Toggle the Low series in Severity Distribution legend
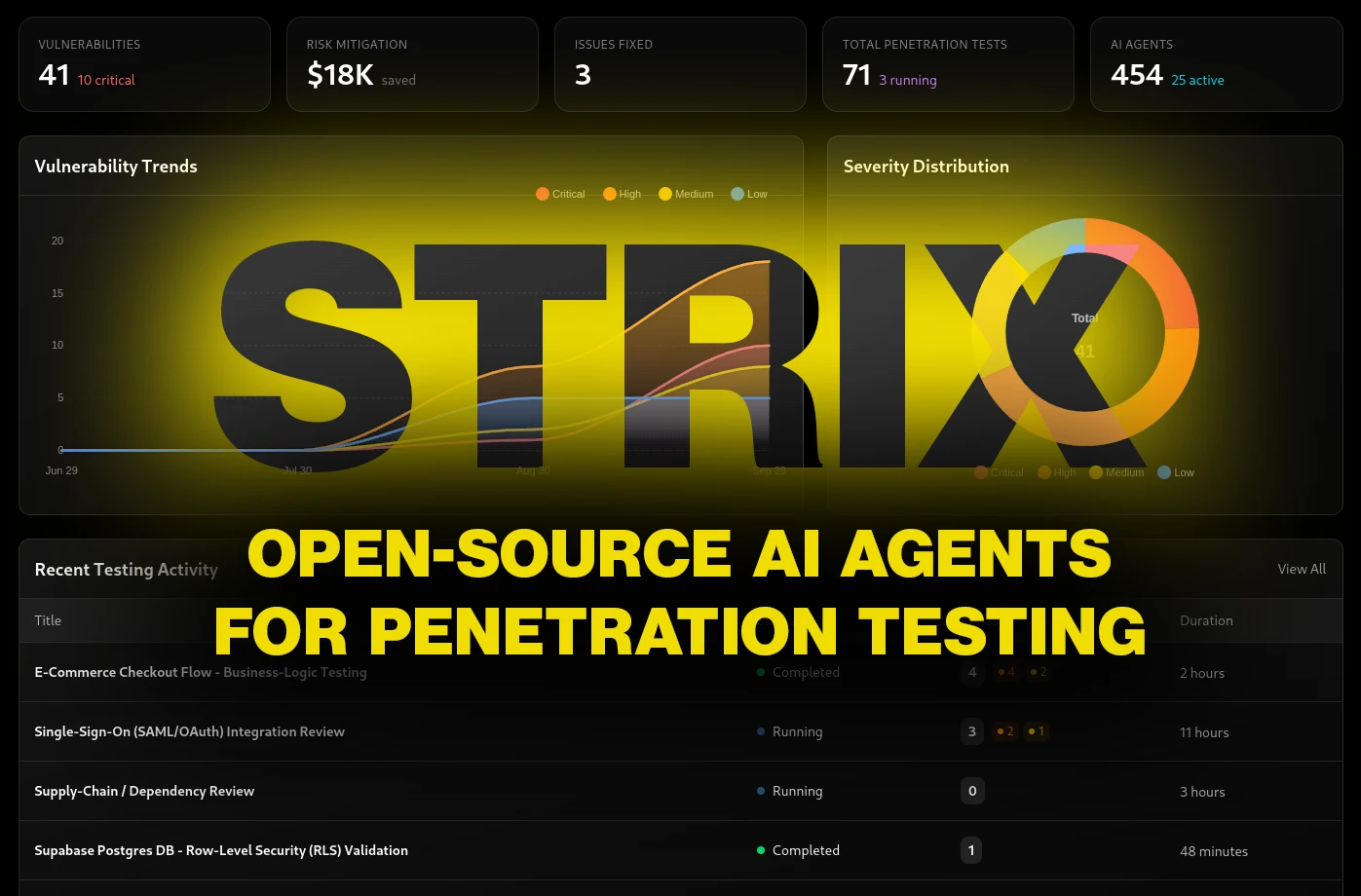The image size is (1361, 896). pyautogui.click(x=1175, y=472)
